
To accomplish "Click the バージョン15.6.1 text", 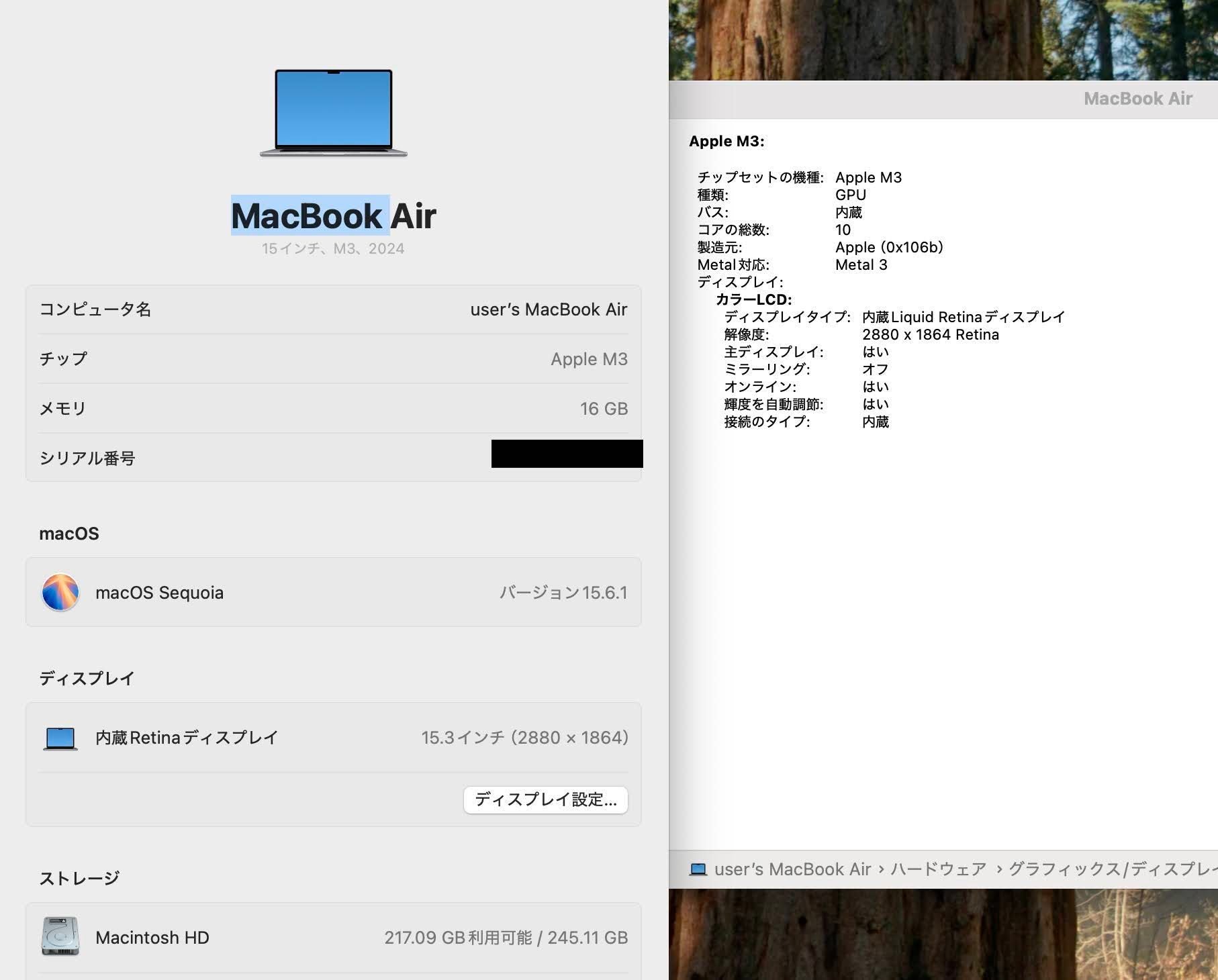I will [563, 593].
